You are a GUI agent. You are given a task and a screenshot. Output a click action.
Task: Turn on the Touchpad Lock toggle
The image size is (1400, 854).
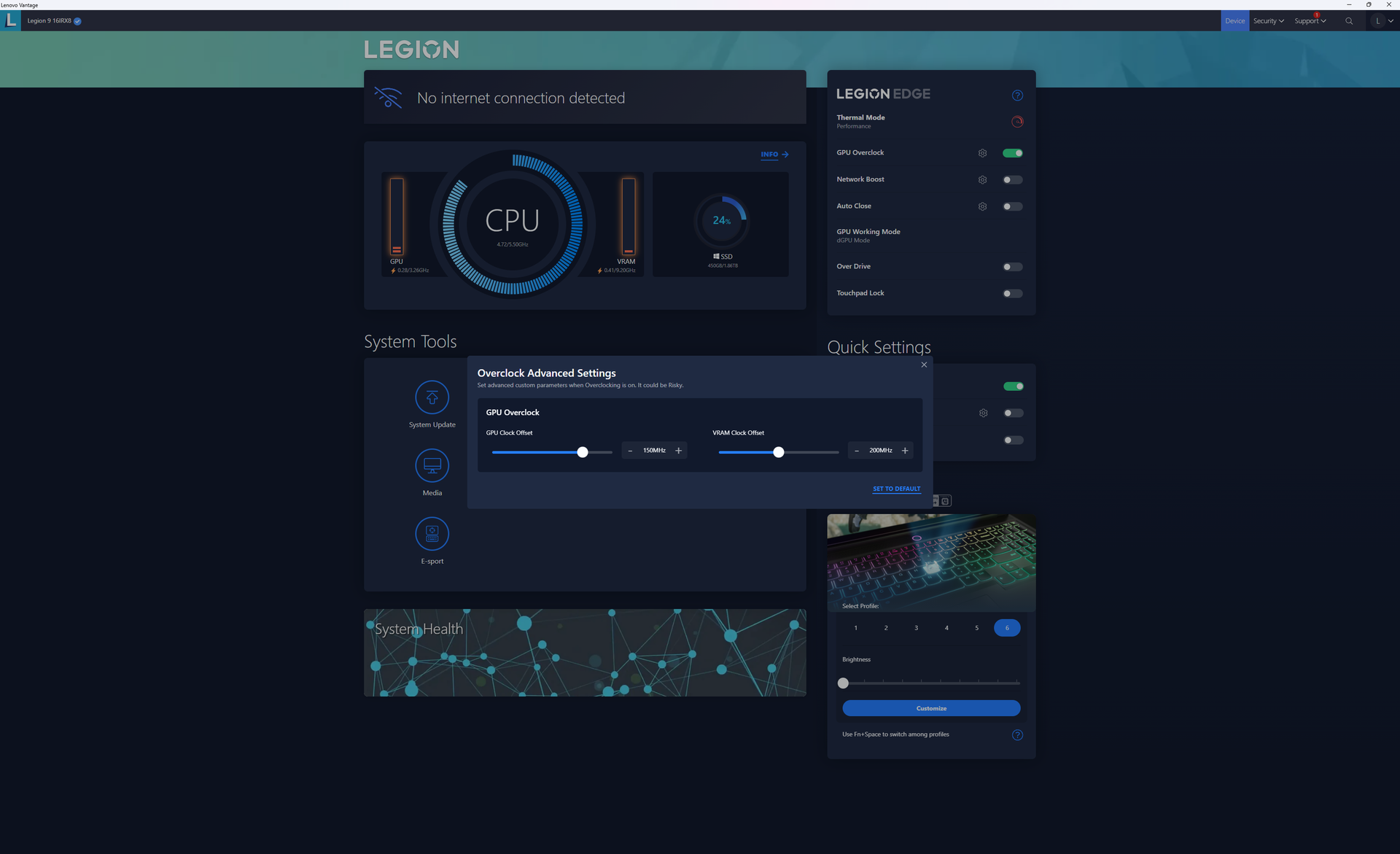1012,294
